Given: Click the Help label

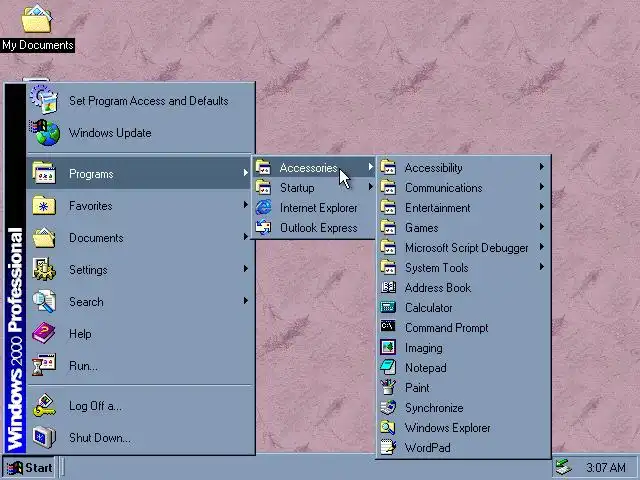Looking at the screenshot, I should pyautogui.click(x=80, y=334).
